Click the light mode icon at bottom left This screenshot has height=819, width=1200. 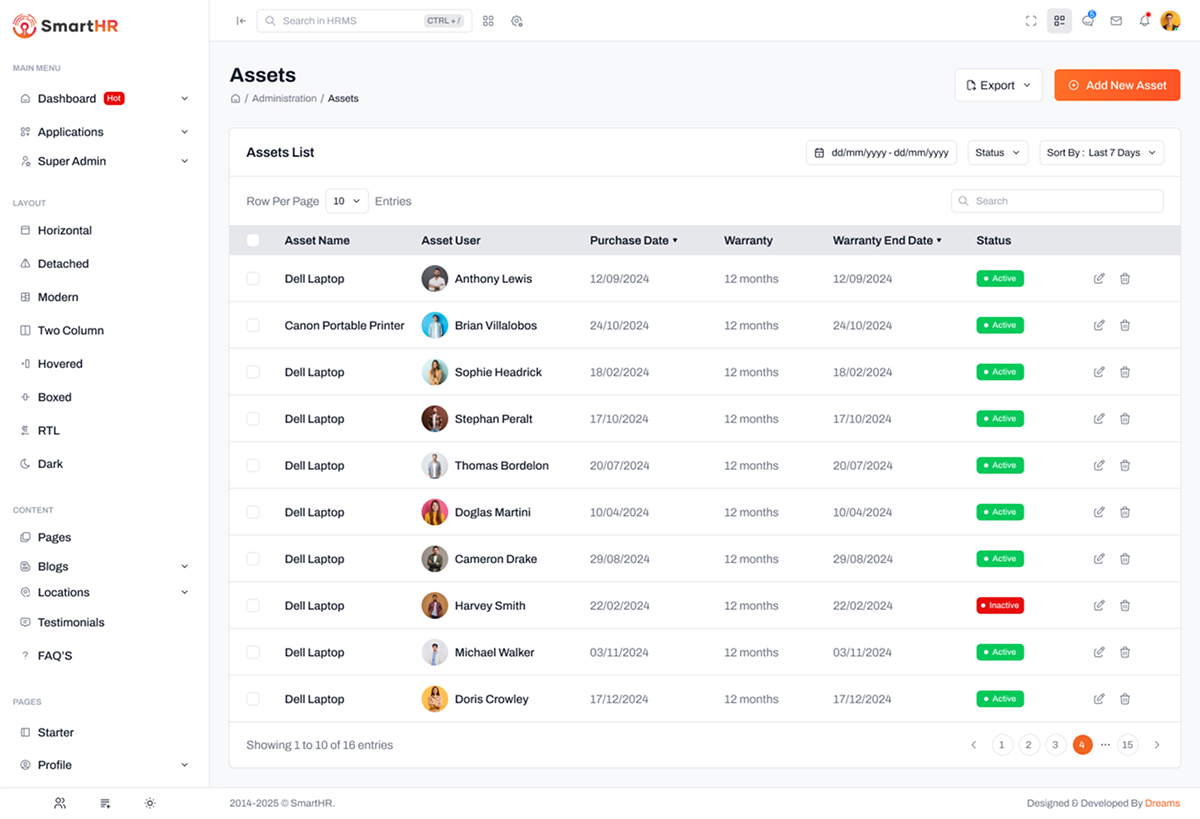(x=150, y=803)
